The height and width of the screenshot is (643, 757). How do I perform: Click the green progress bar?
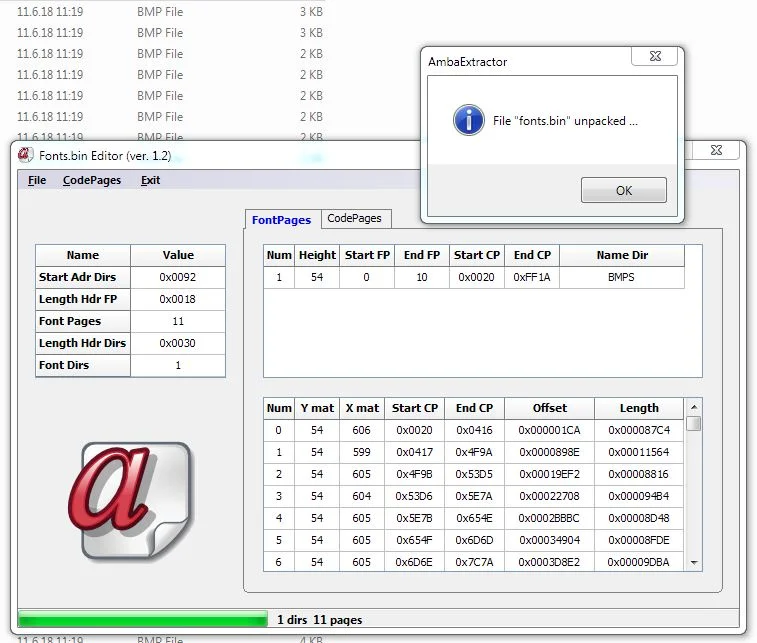pos(143,619)
